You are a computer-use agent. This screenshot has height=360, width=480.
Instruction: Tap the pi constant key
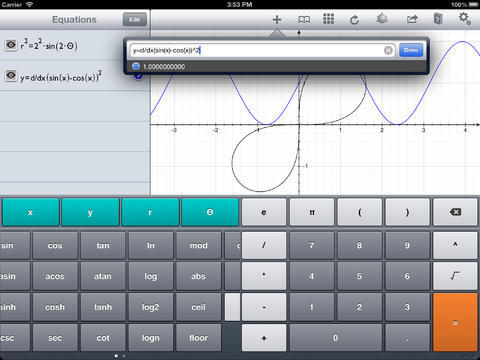point(312,212)
